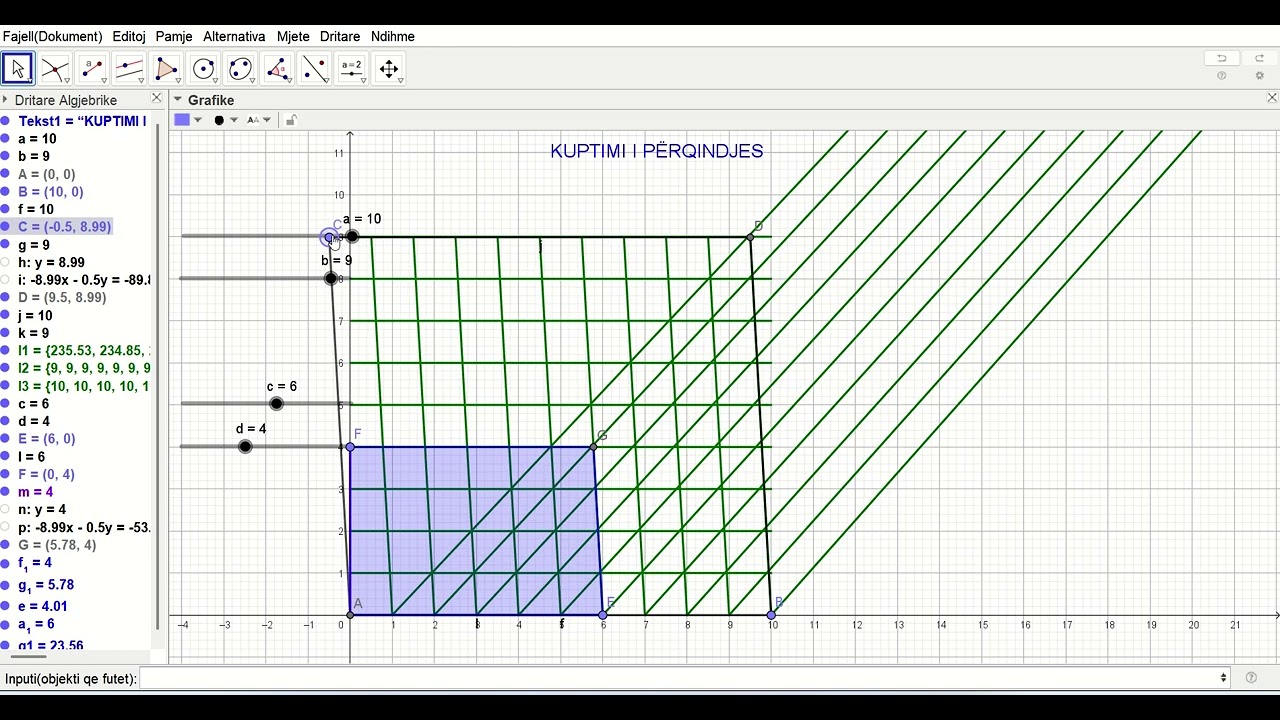Toggle visibility of list l1
Viewport: 1280px width, 720px height.
click(5, 351)
